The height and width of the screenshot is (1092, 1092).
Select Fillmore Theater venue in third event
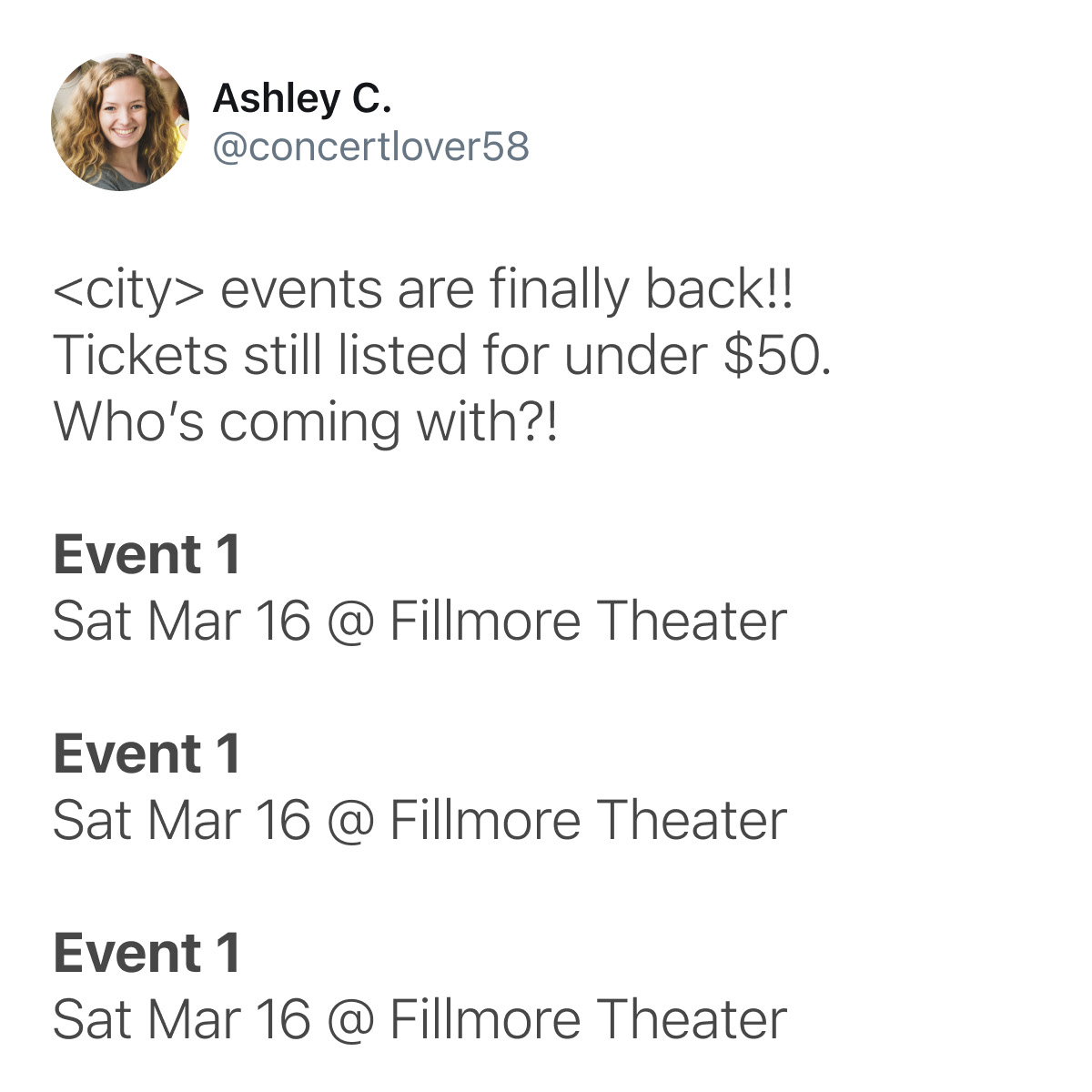[x=588, y=1020]
